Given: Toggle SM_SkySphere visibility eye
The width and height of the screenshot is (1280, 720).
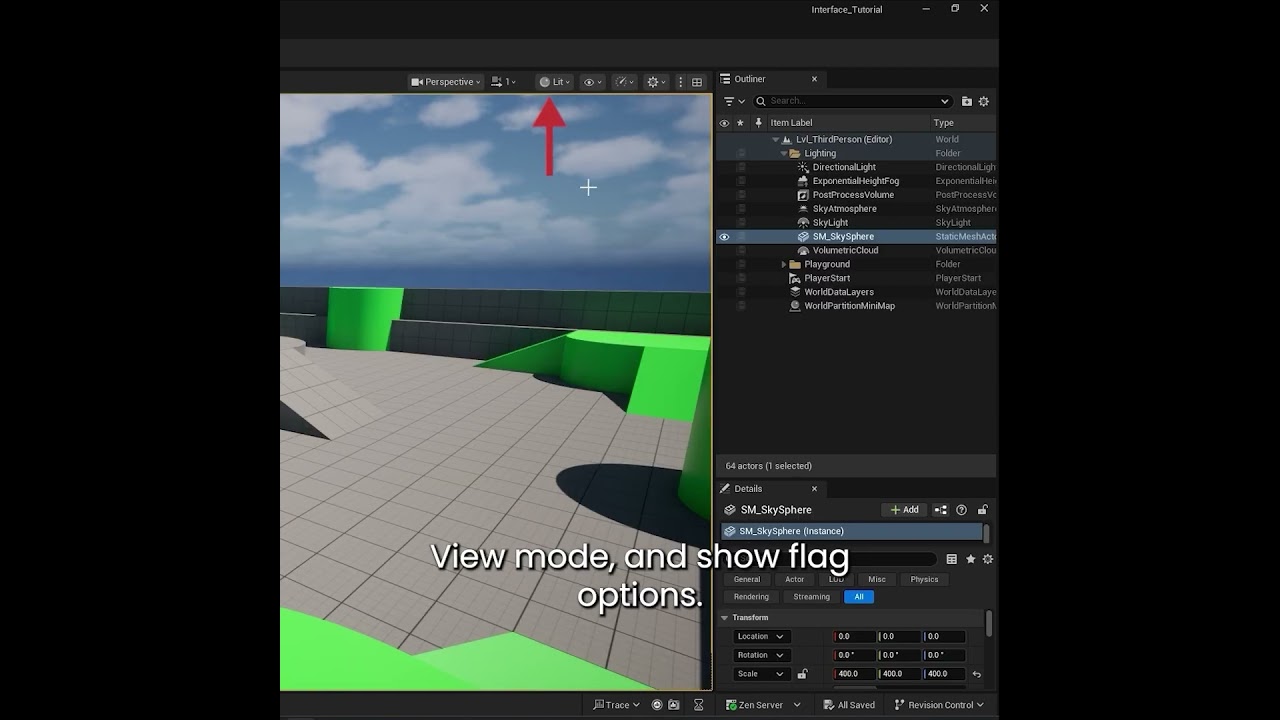Looking at the screenshot, I should (x=725, y=237).
